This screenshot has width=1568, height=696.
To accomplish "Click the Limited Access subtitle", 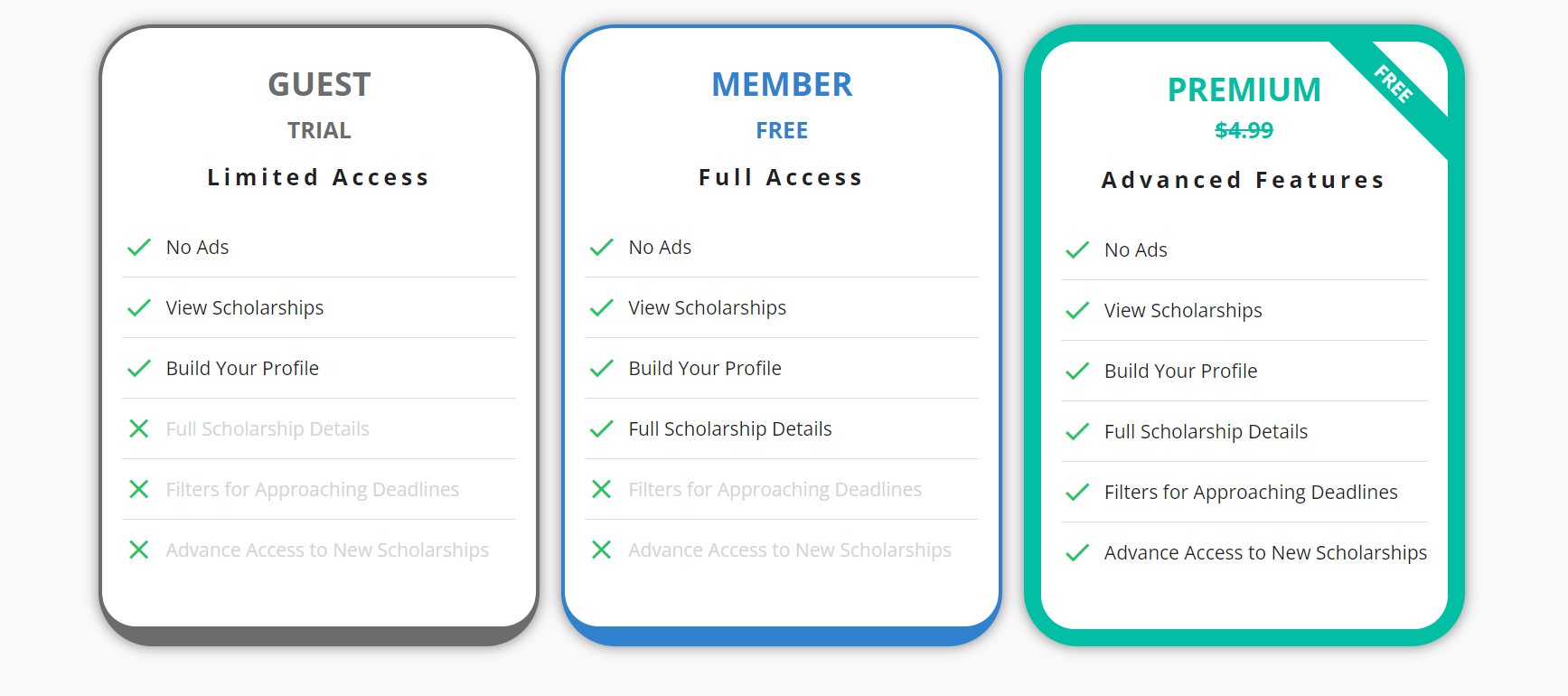I will (319, 177).
